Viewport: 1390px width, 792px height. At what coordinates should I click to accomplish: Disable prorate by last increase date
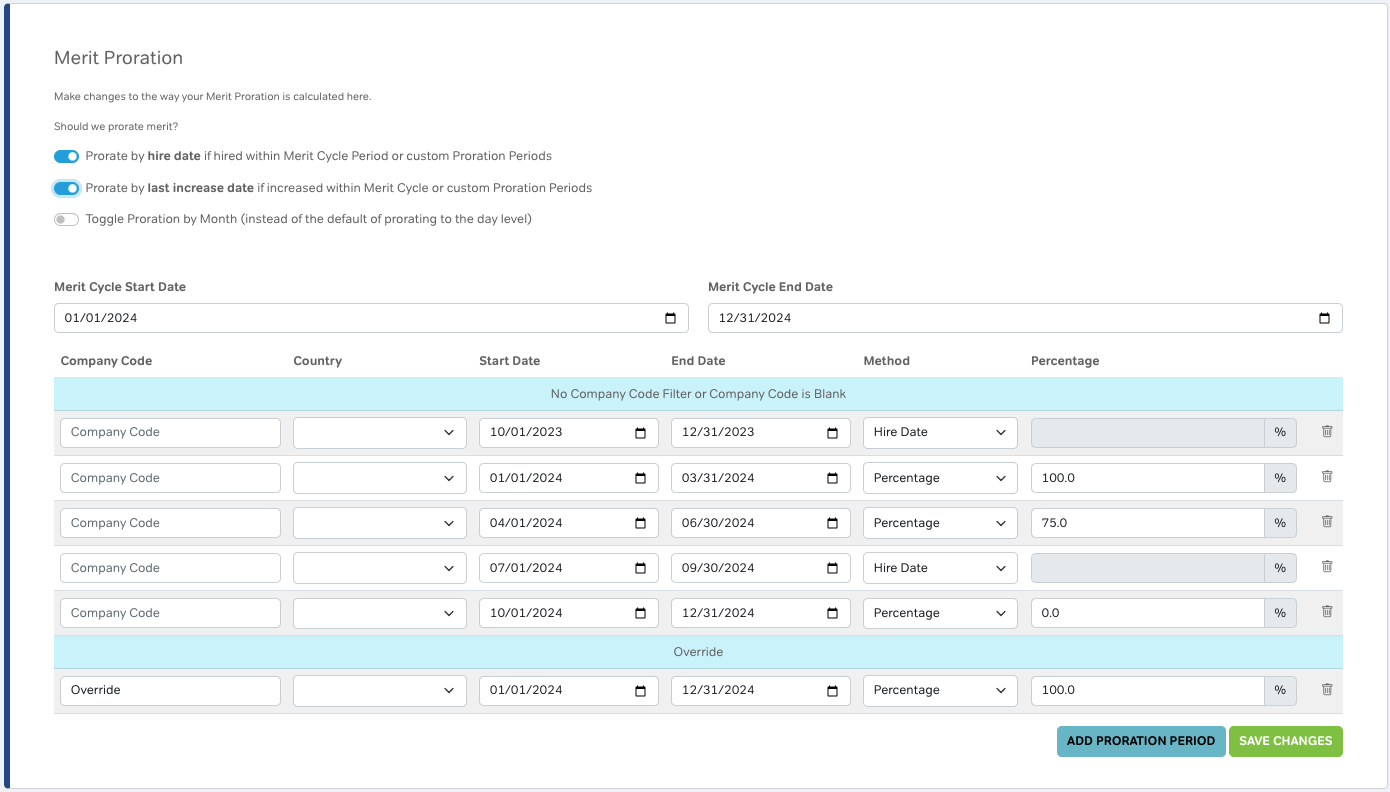(x=67, y=188)
